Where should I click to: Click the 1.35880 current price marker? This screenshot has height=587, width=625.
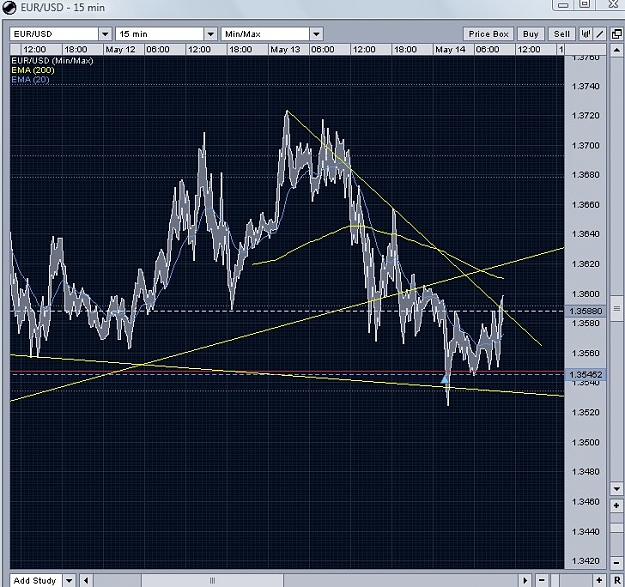click(586, 311)
